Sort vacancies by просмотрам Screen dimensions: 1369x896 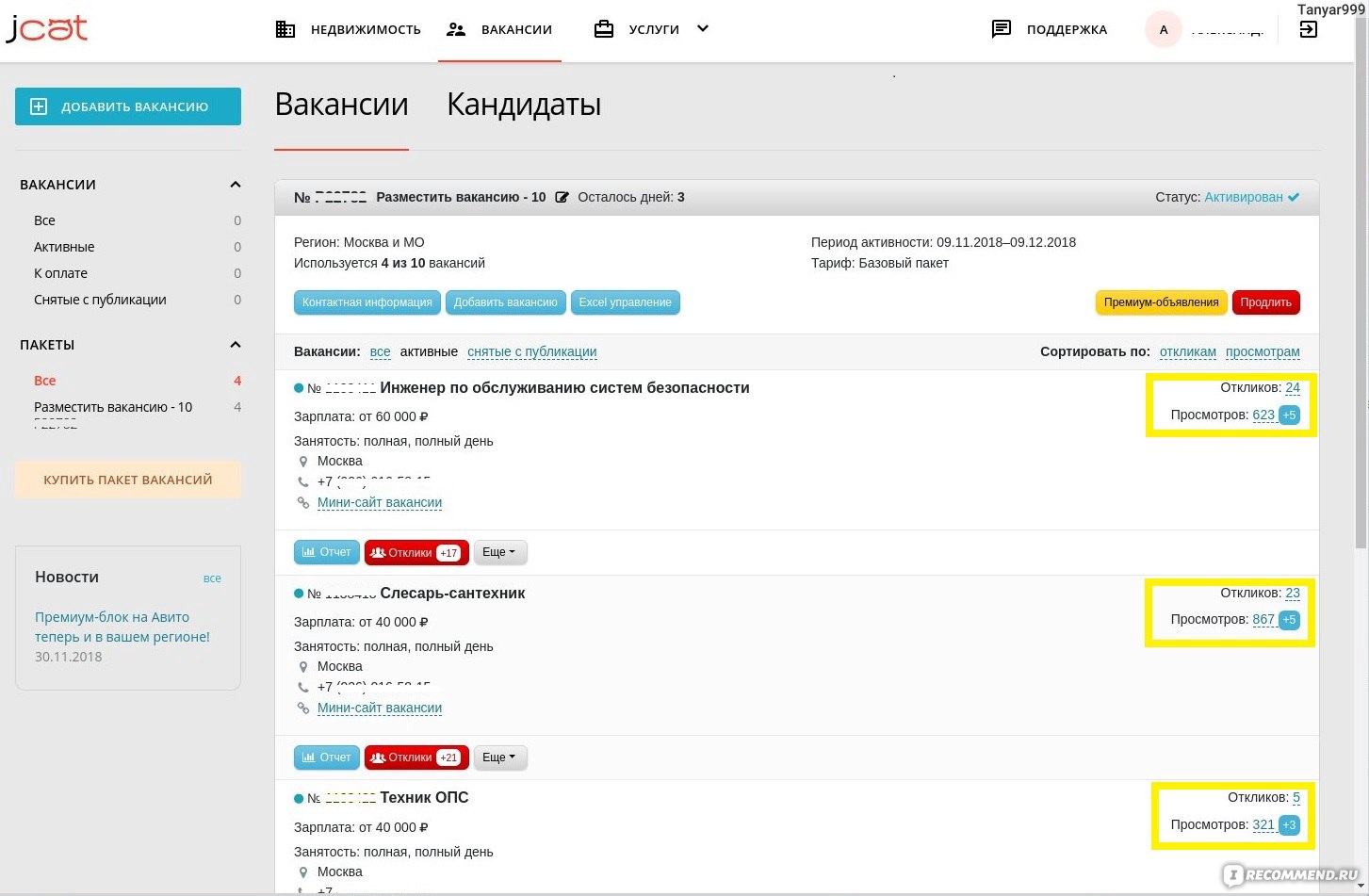click(1263, 351)
